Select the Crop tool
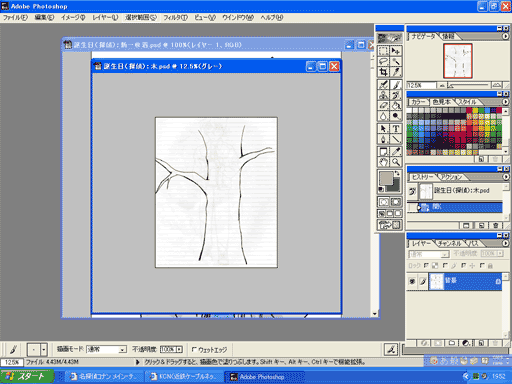 383,72
